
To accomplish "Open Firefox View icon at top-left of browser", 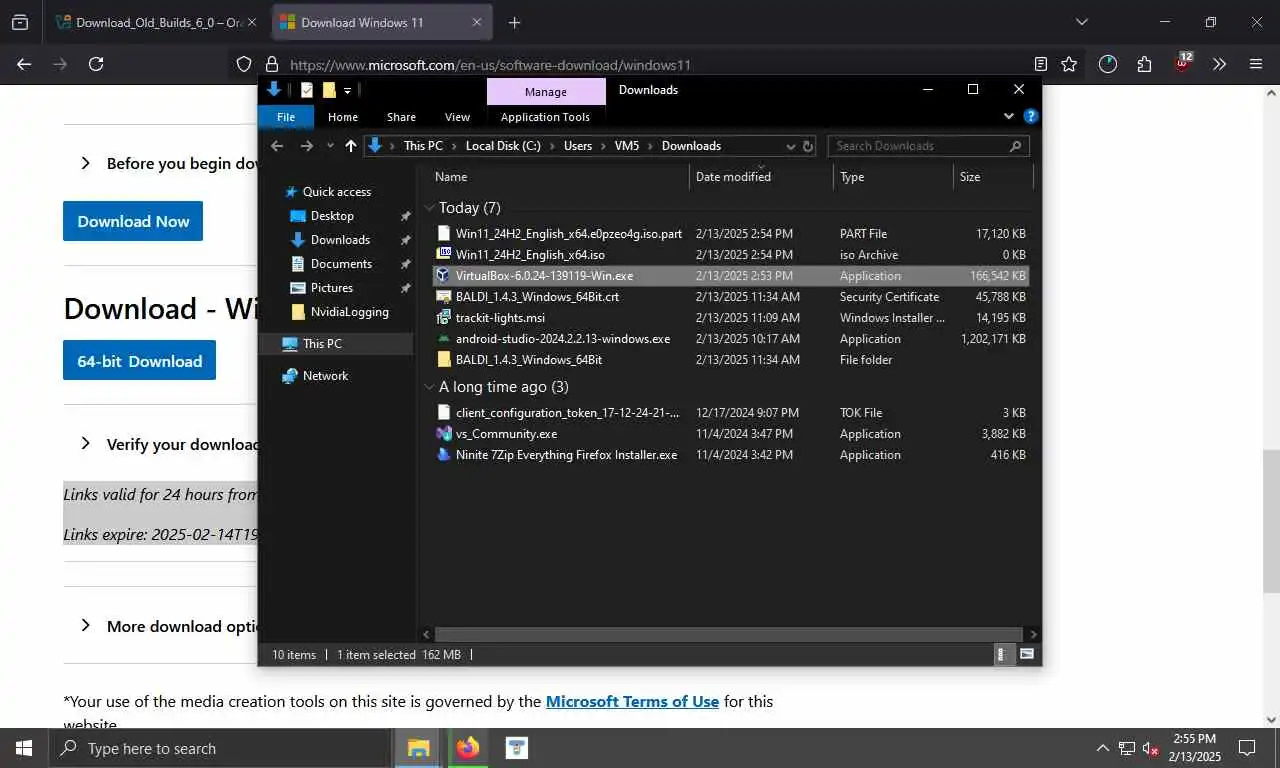I will [20, 22].
